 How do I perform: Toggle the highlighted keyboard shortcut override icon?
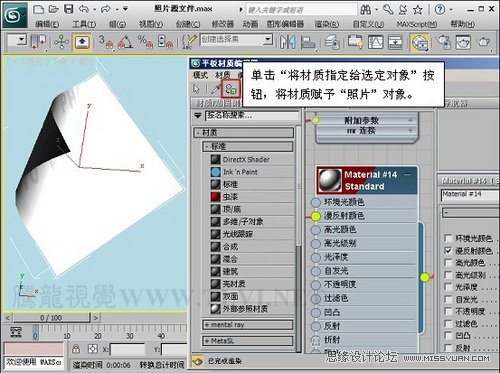82,42
